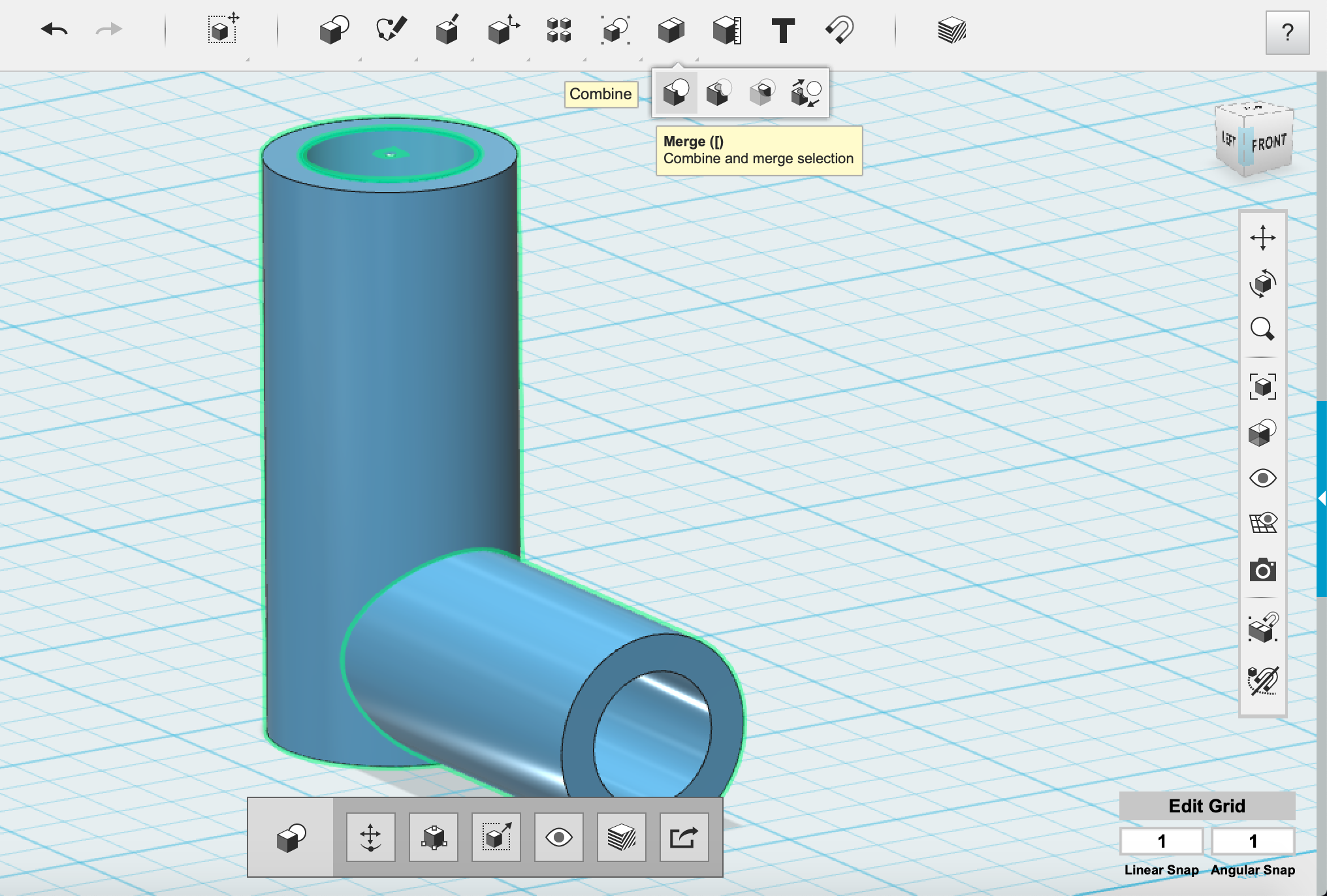This screenshot has width=1327, height=896.
Task: Select the Measure tool
Action: point(727,30)
